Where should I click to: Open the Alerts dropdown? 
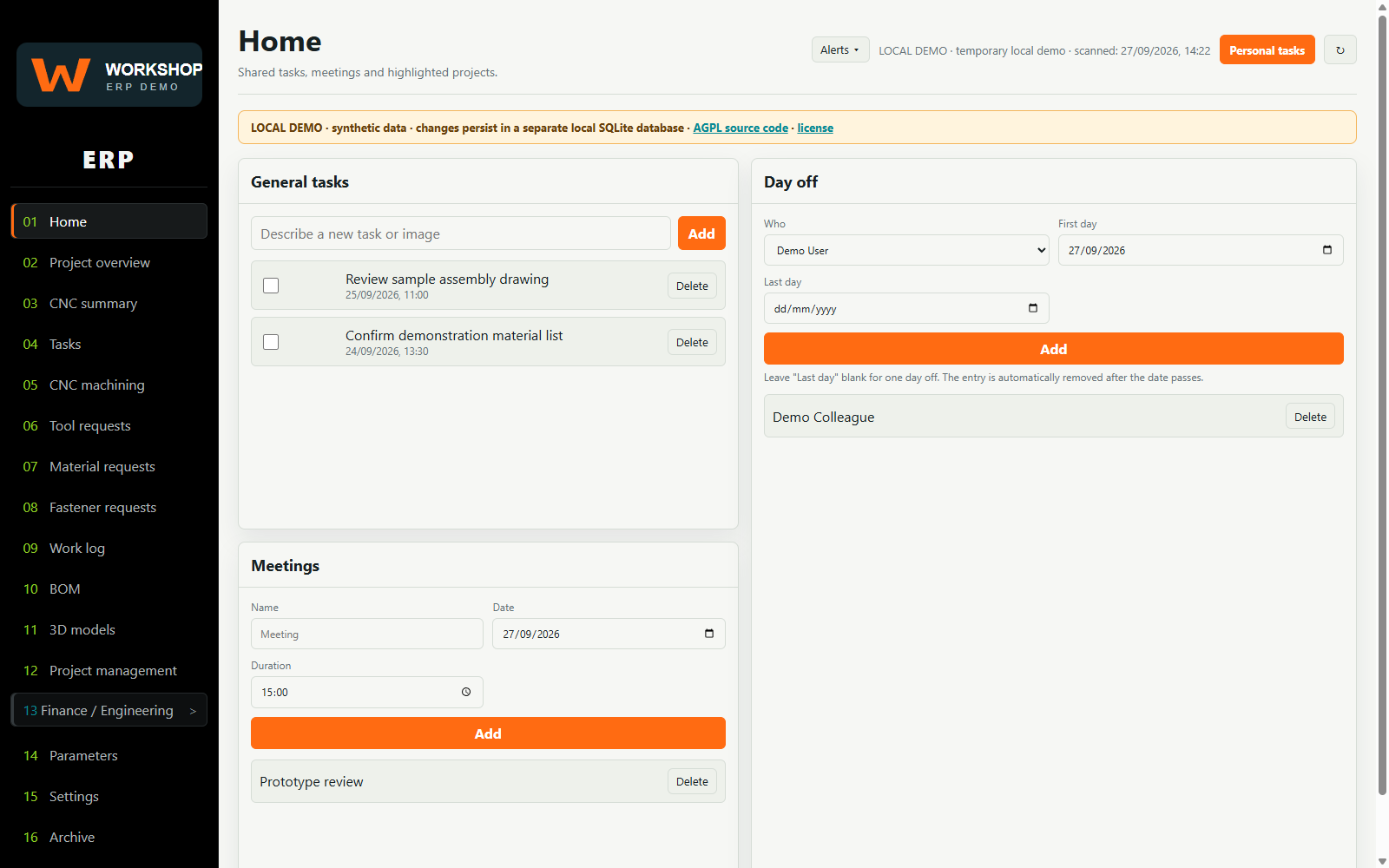tap(839, 49)
